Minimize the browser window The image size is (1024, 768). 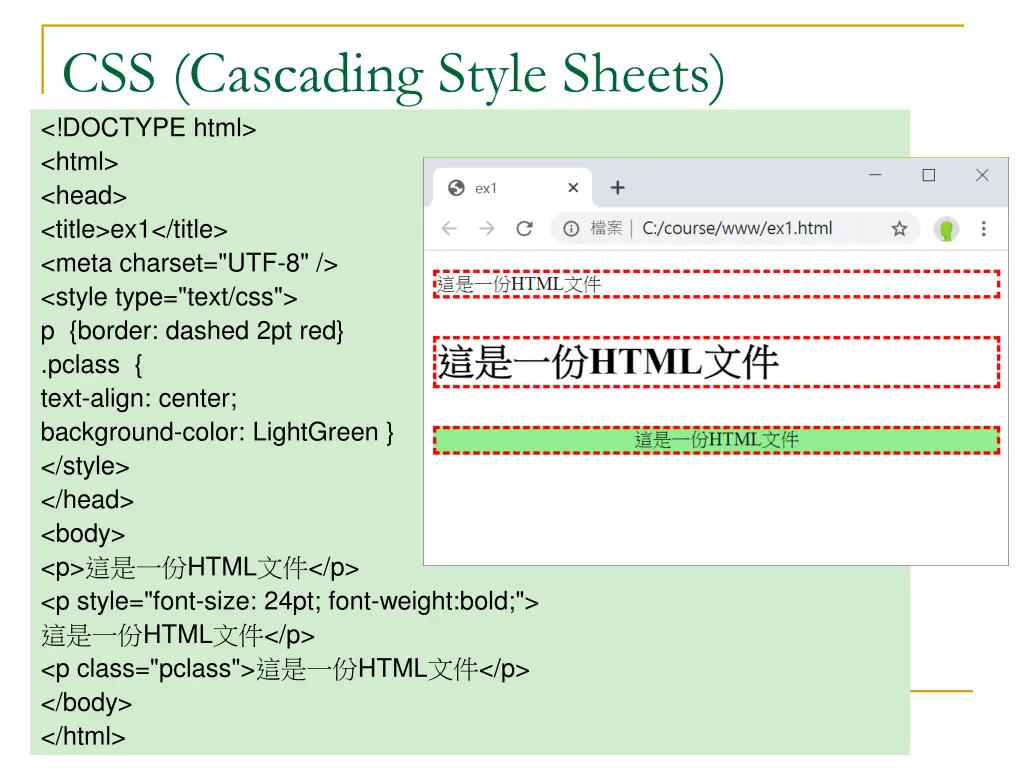click(875, 175)
